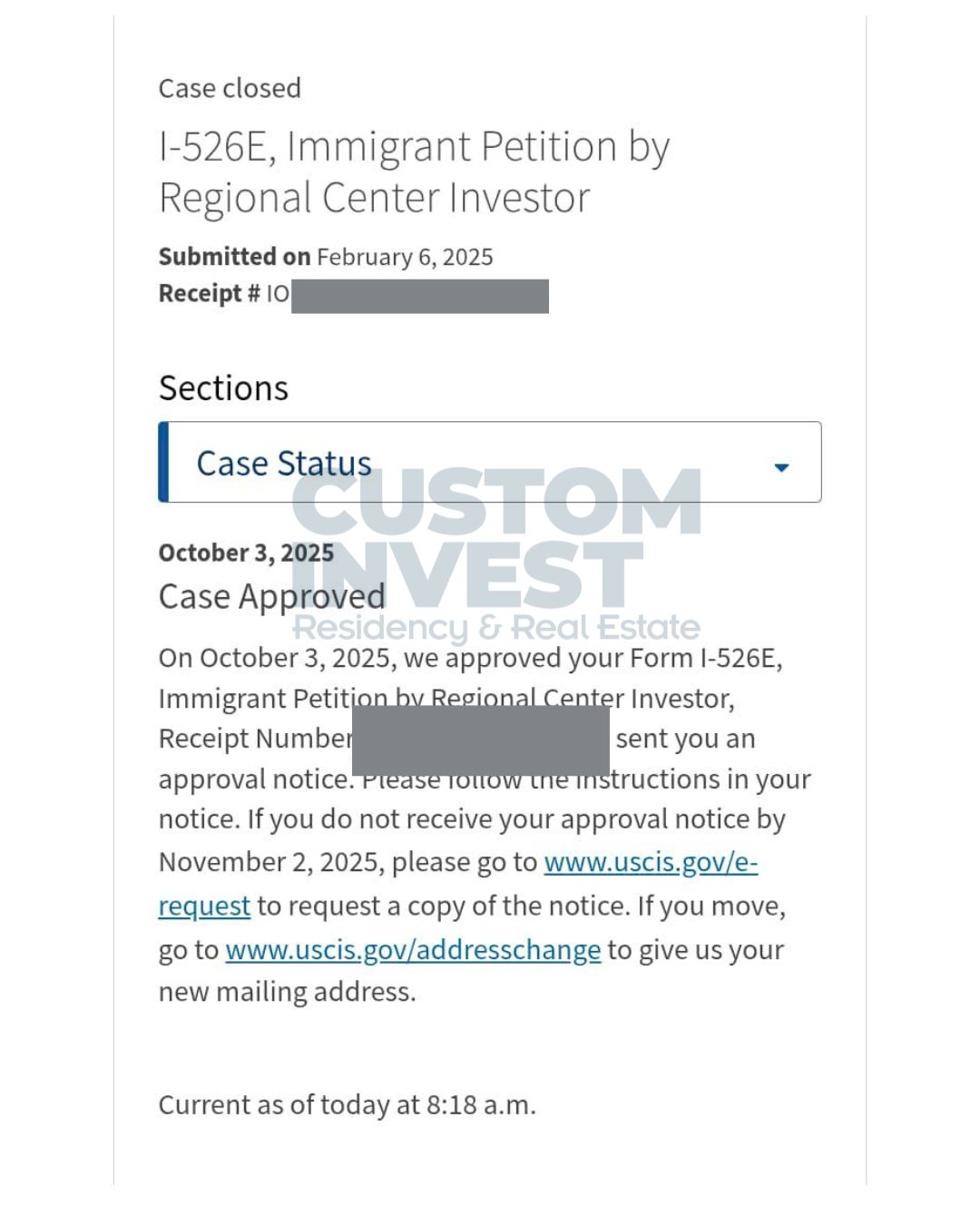This screenshot has width=980, height=1225.
Task: Click "Regional Center Investor" in the heading
Action: 374,198
